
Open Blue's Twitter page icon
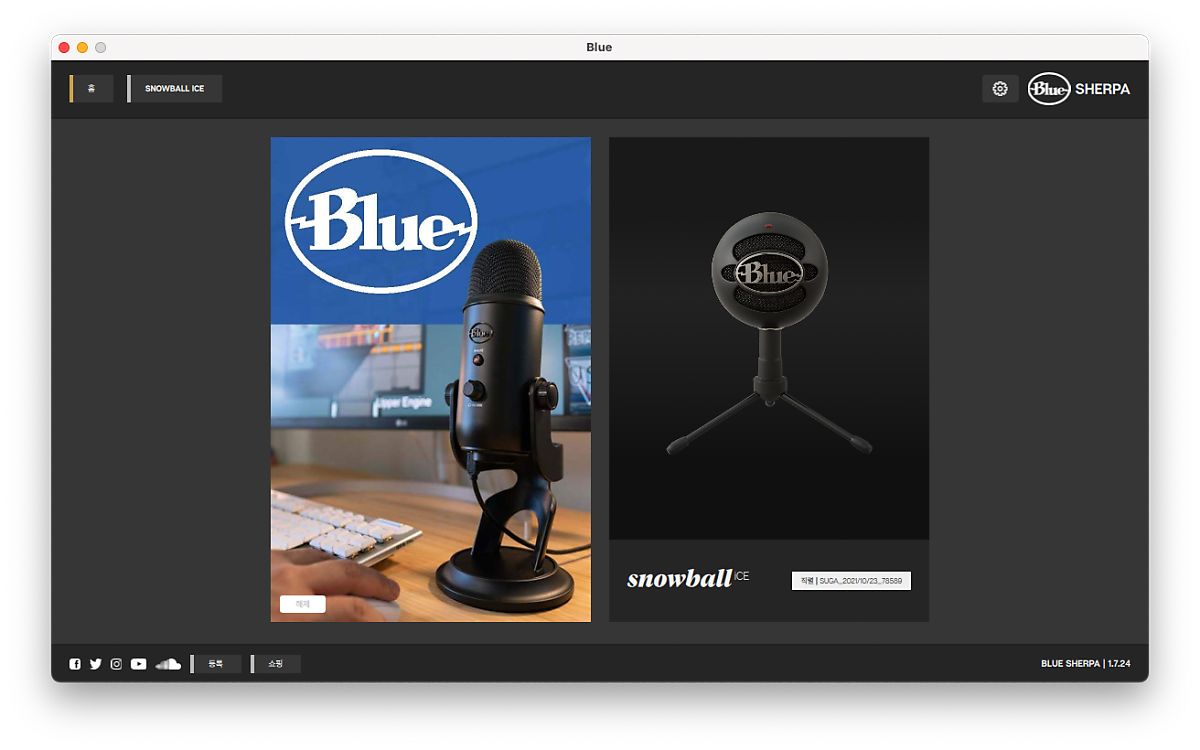click(96, 664)
